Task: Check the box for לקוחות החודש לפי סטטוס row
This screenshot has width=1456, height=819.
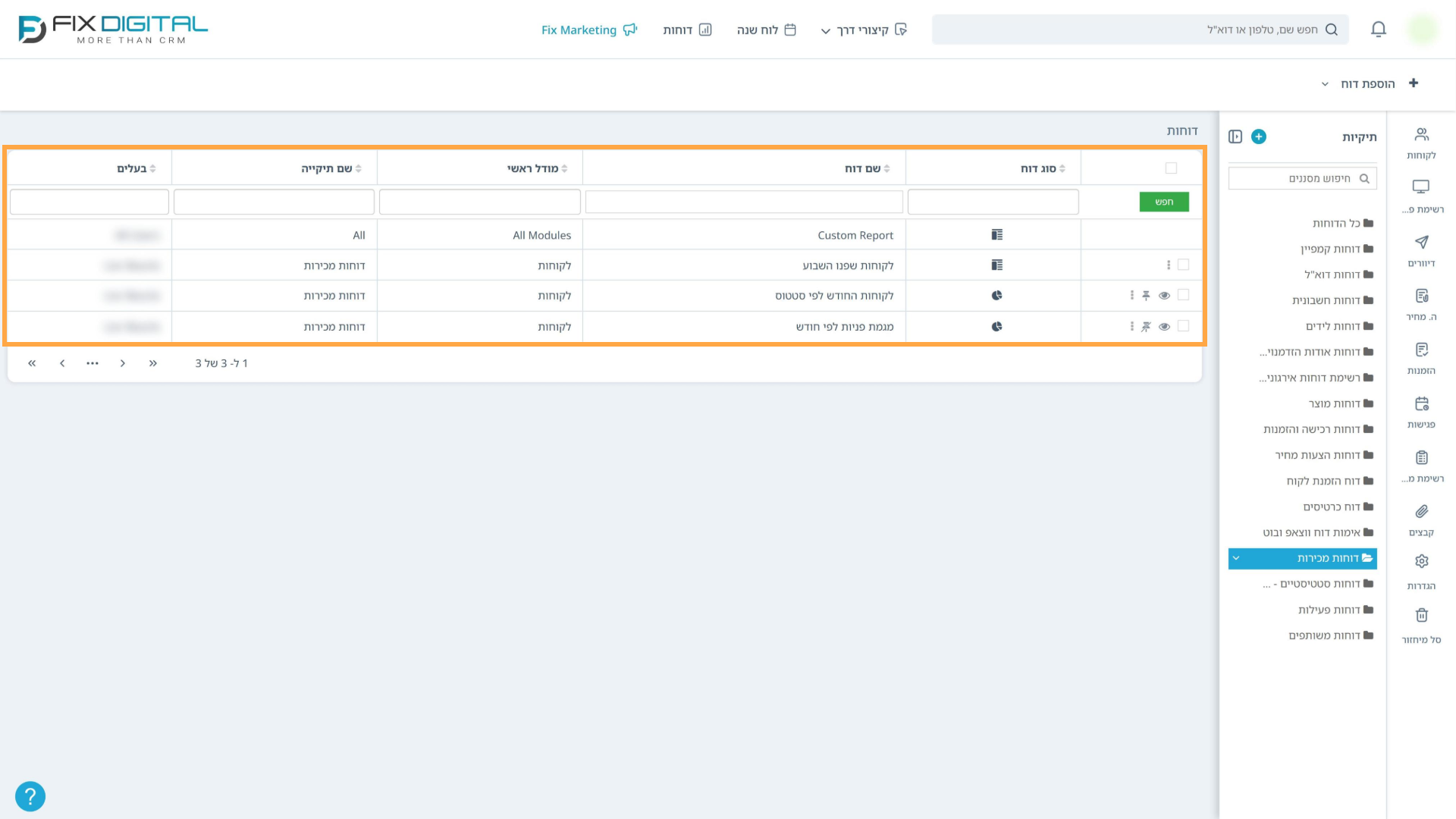Action: coord(1183,295)
